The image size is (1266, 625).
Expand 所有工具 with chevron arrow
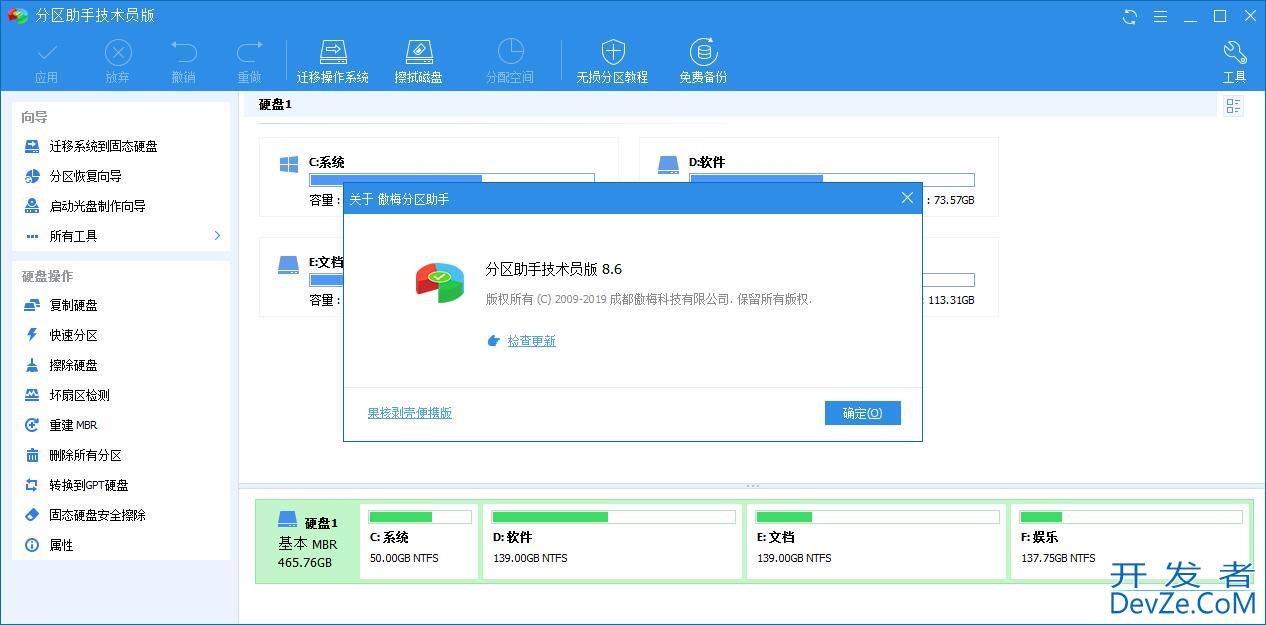point(217,236)
